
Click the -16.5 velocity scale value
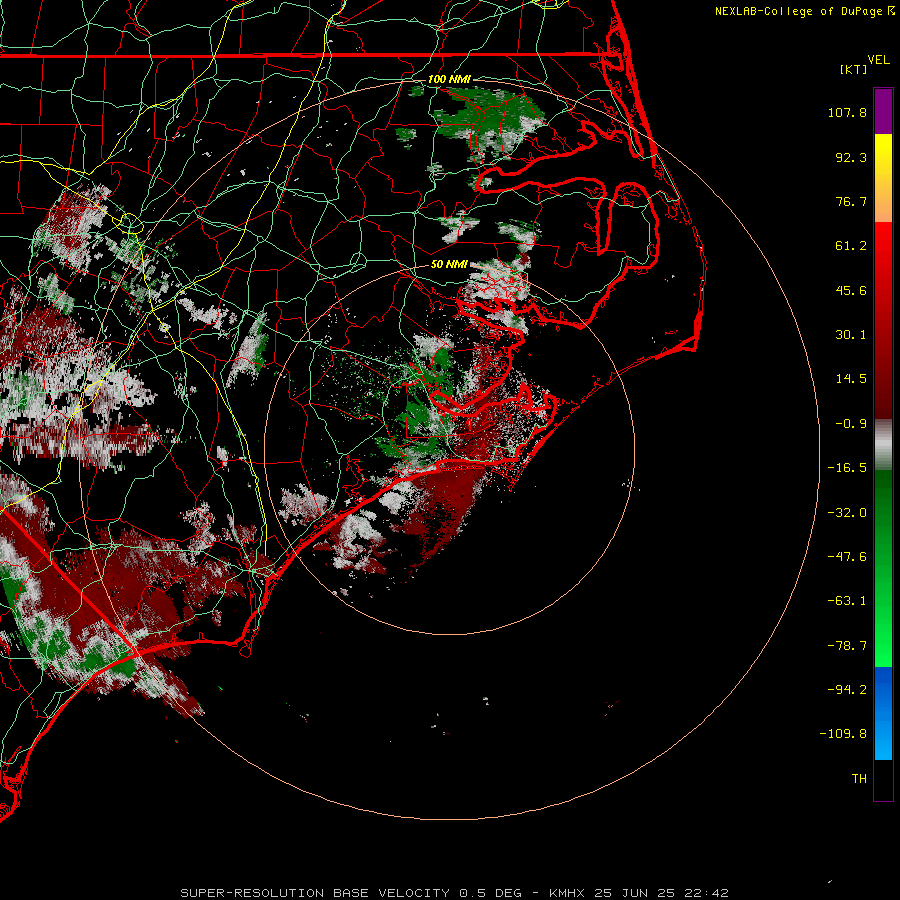(847, 468)
